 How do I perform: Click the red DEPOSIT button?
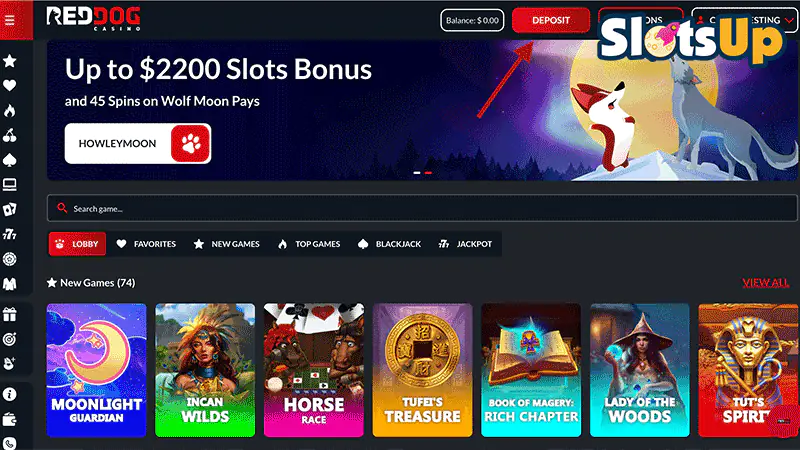click(551, 20)
